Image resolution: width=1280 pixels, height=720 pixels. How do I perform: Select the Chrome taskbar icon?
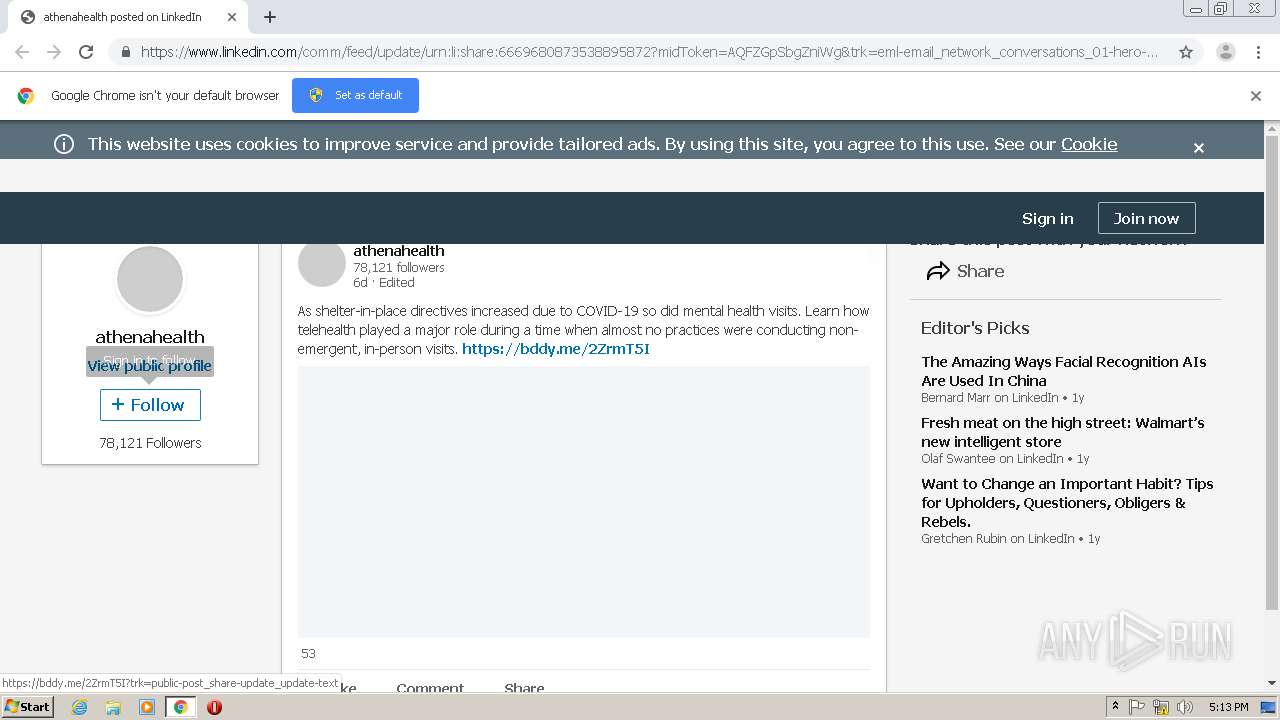click(180, 707)
